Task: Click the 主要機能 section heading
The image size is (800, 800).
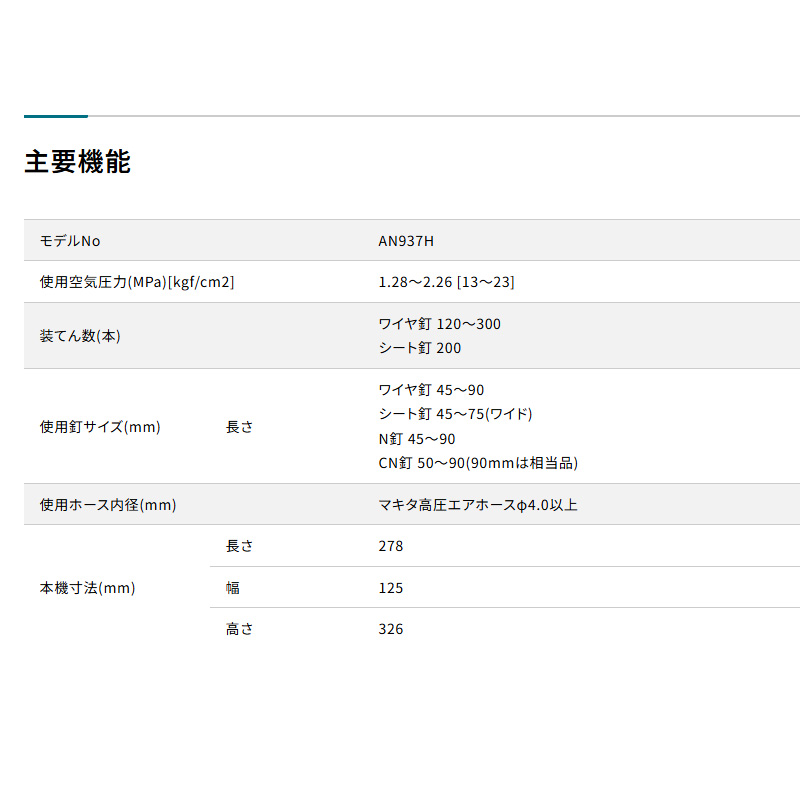Action: click(77, 162)
